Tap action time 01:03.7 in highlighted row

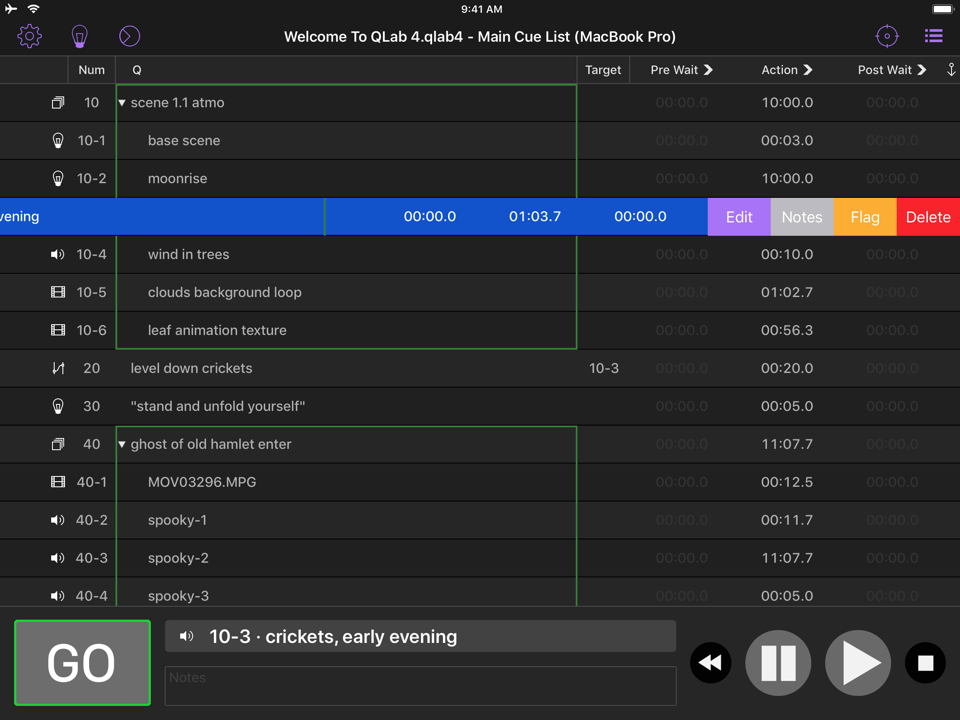tap(534, 216)
